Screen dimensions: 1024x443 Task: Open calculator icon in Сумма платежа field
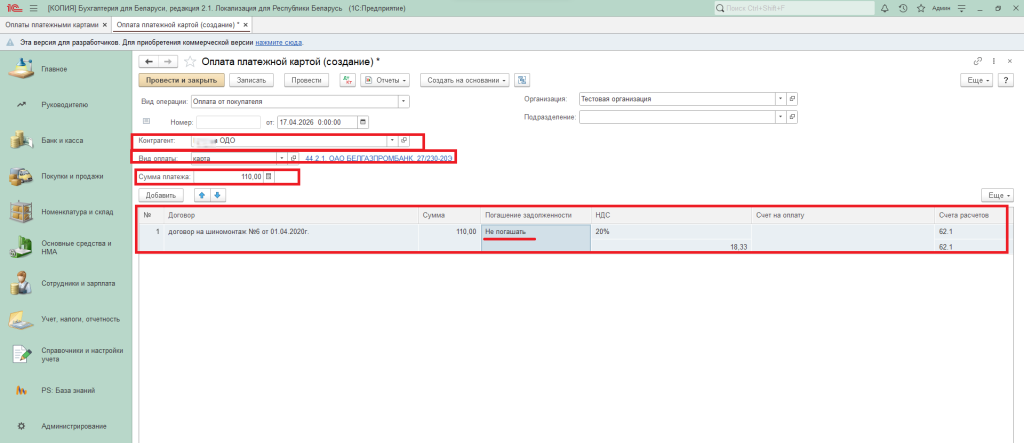click(268, 177)
